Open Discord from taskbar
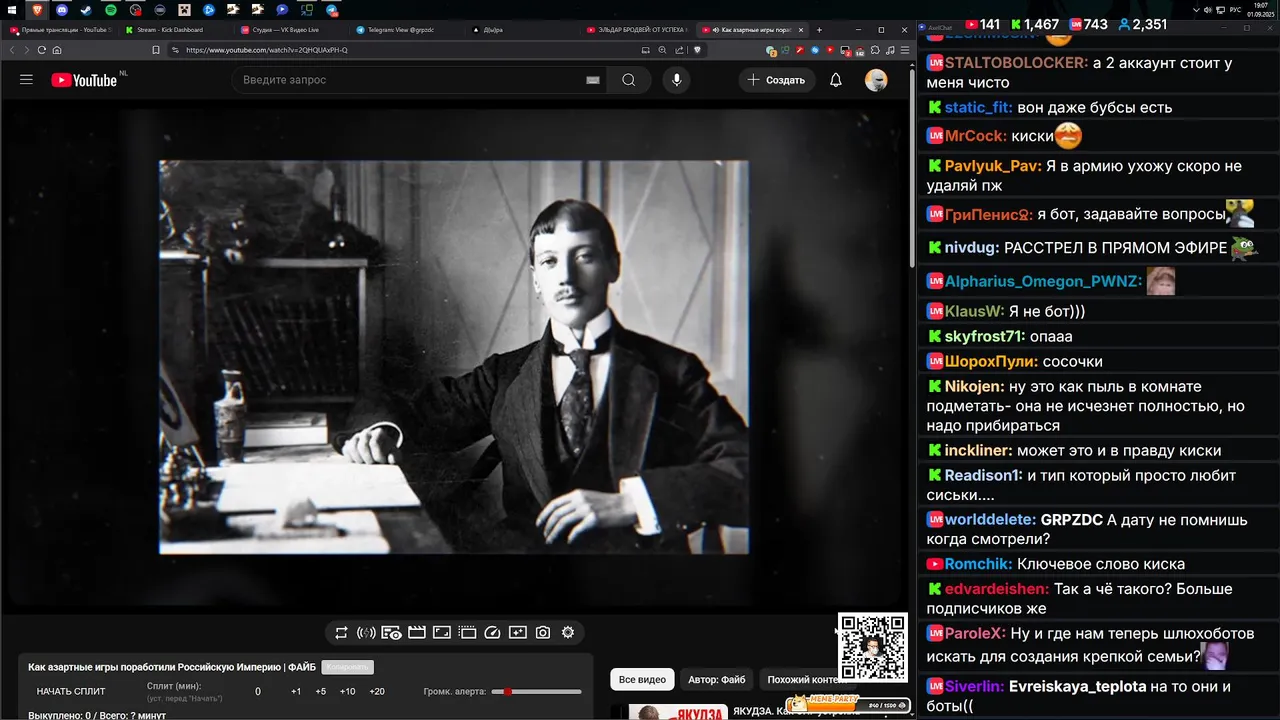1280x720 pixels. click(x=61, y=9)
